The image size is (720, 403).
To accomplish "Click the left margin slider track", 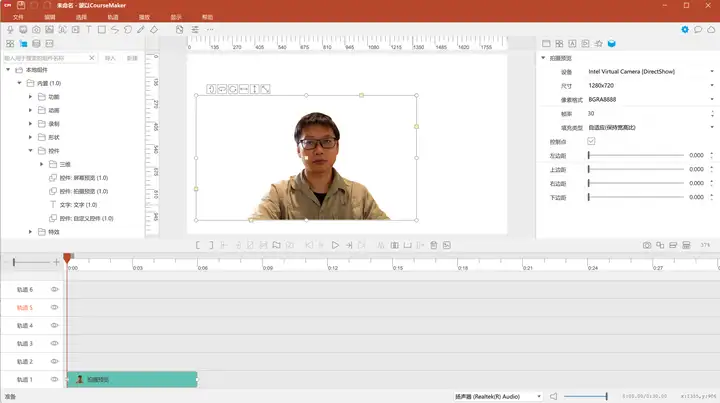I will (636, 155).
